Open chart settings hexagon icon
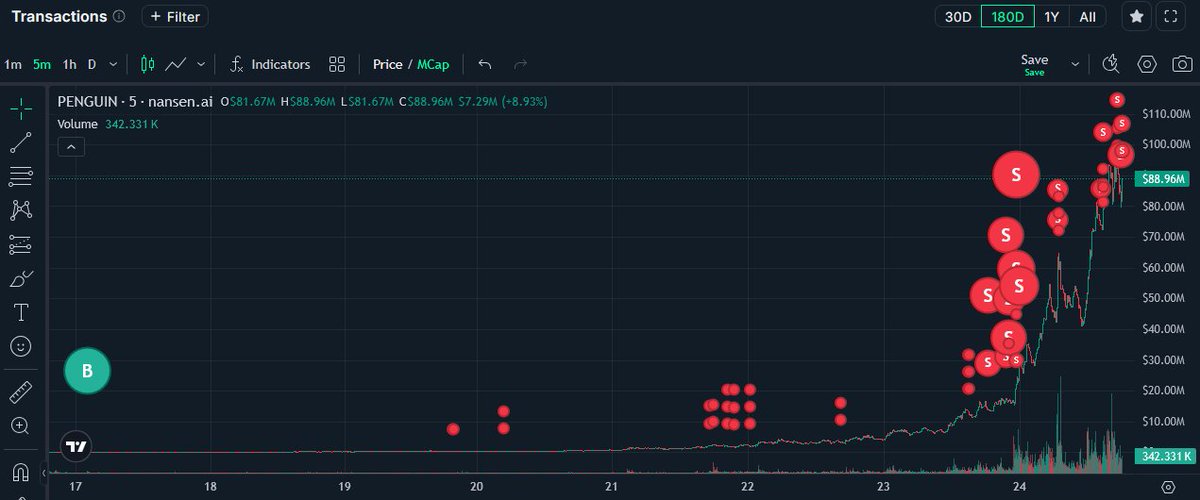Image resolution: width=1200 pixels, height=500 pixels. (1147, 64)
